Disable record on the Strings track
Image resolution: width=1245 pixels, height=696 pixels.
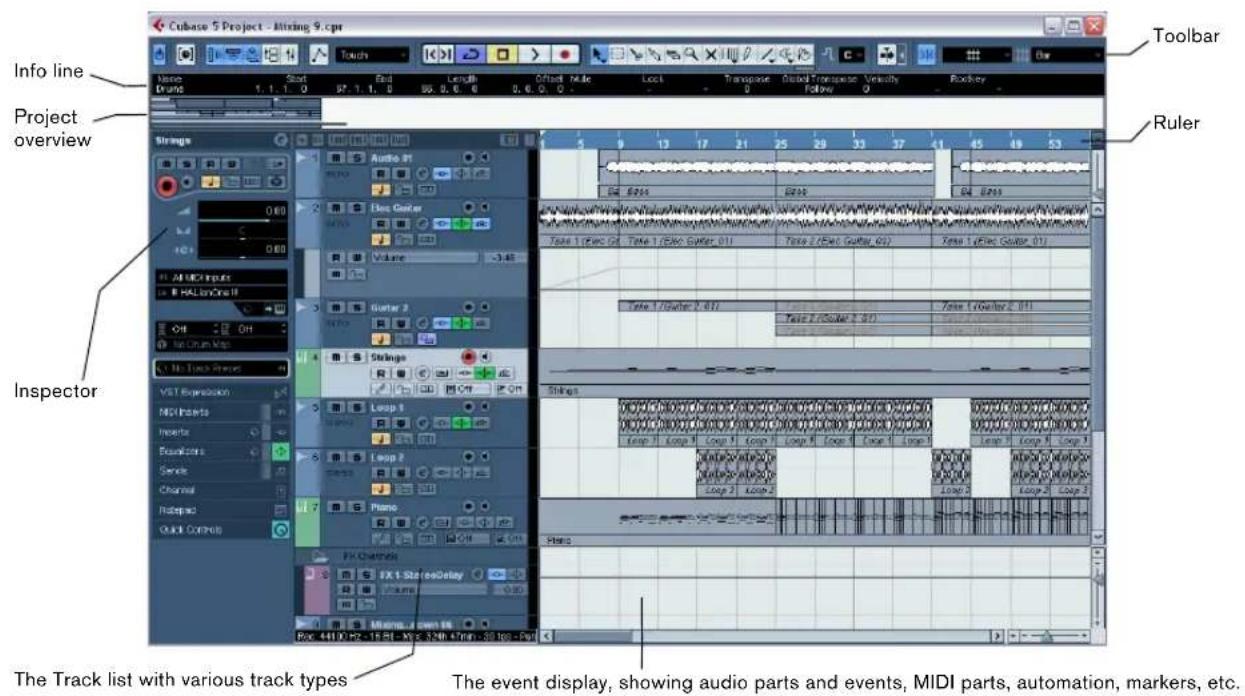(x=467, y=356)
